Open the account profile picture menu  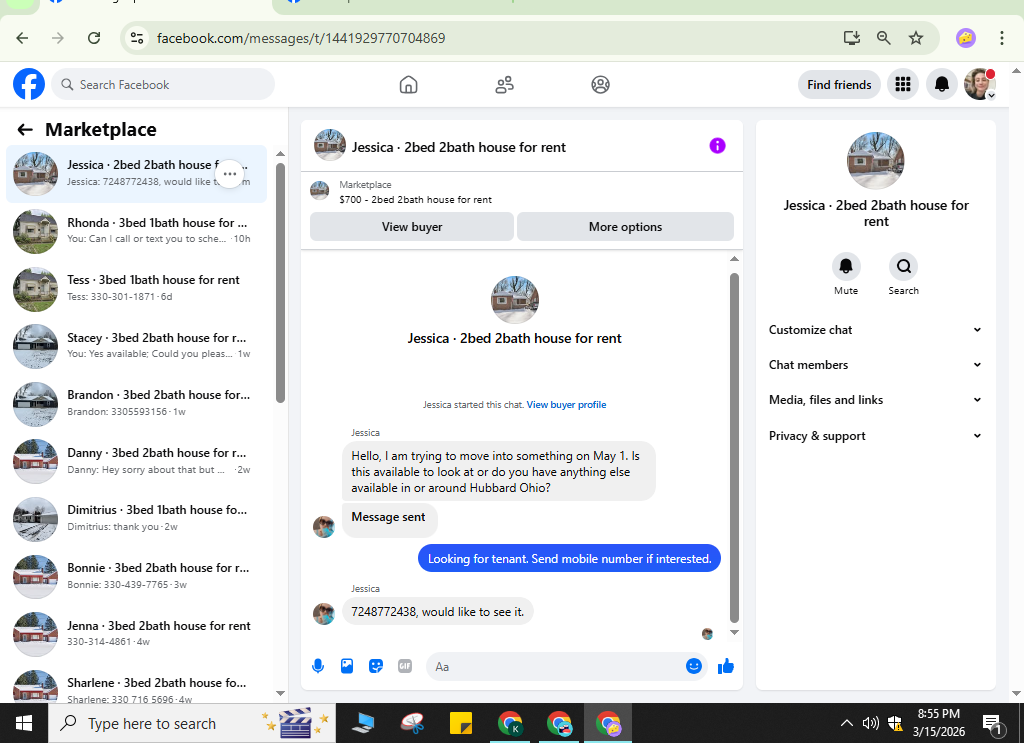980,84
